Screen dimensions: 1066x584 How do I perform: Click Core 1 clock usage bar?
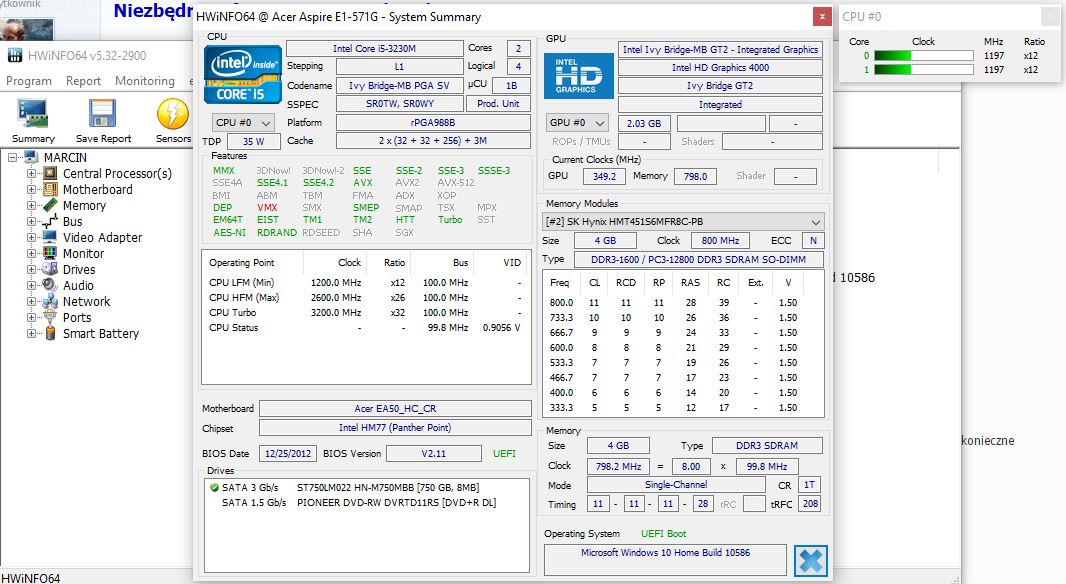click(924, 69)
